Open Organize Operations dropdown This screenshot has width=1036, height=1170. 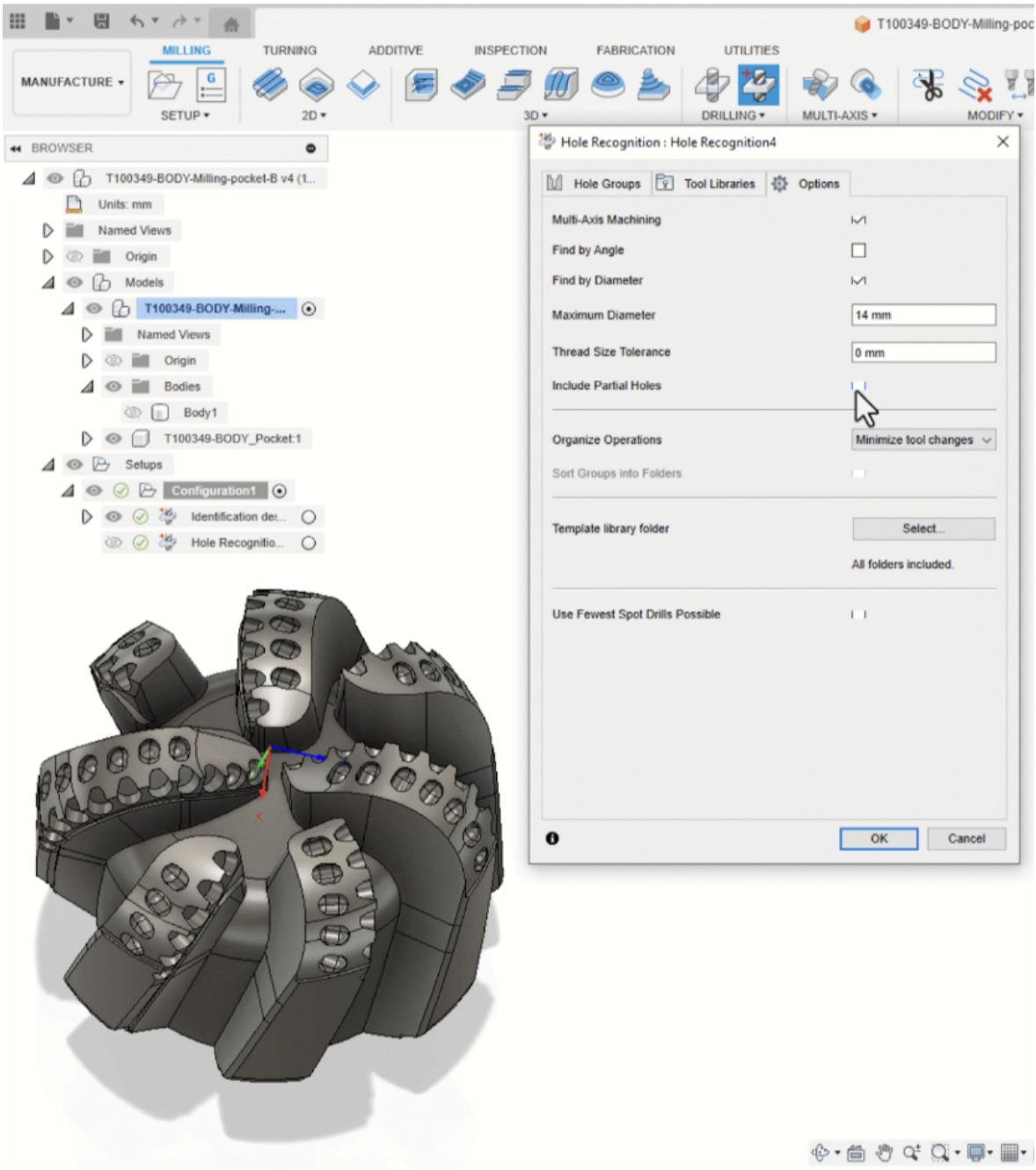pyautogui.click(x=923, y=440)
